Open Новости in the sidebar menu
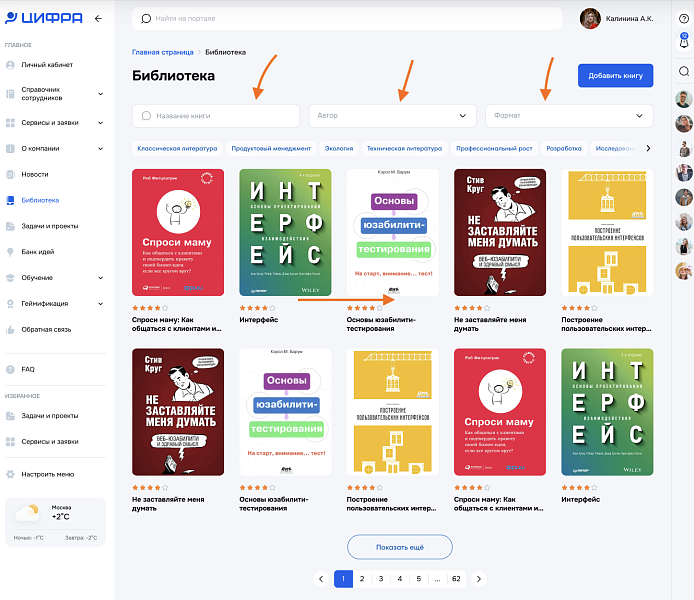The image size is (694, 600). (x=35, y=174)
